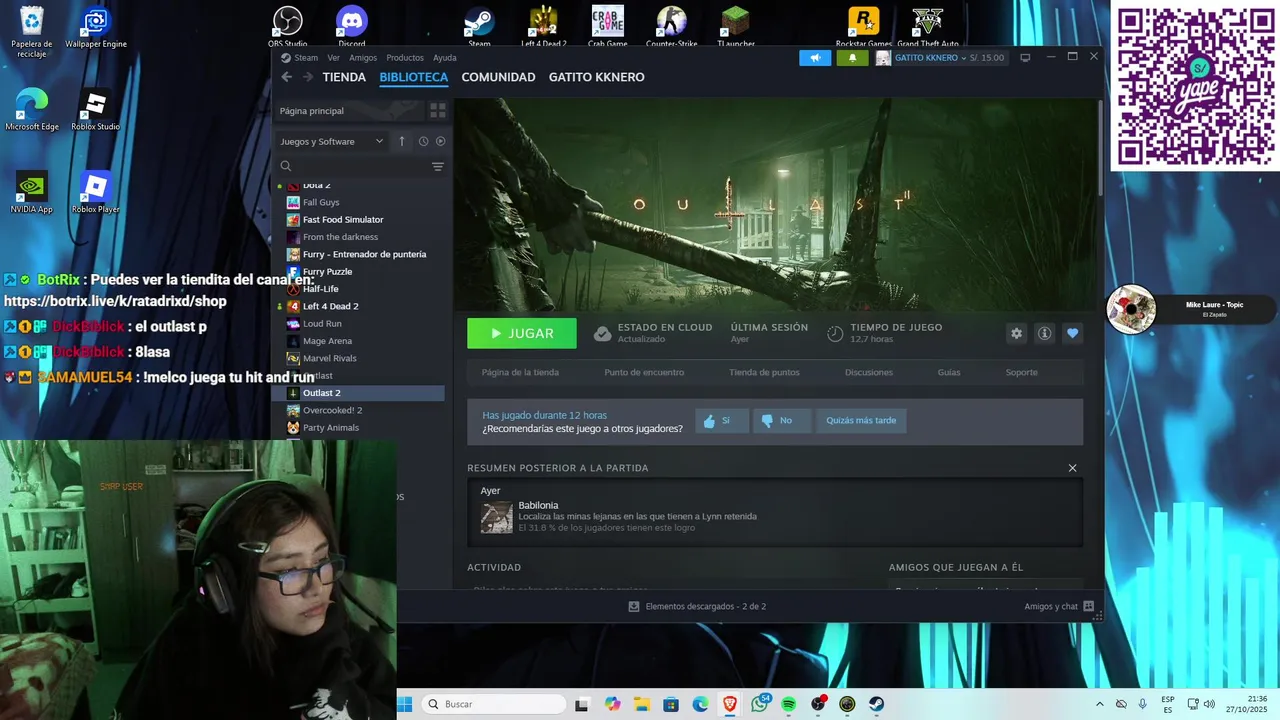Switch to collections grid view icon
1280x720 pixels.
(437, 111)
